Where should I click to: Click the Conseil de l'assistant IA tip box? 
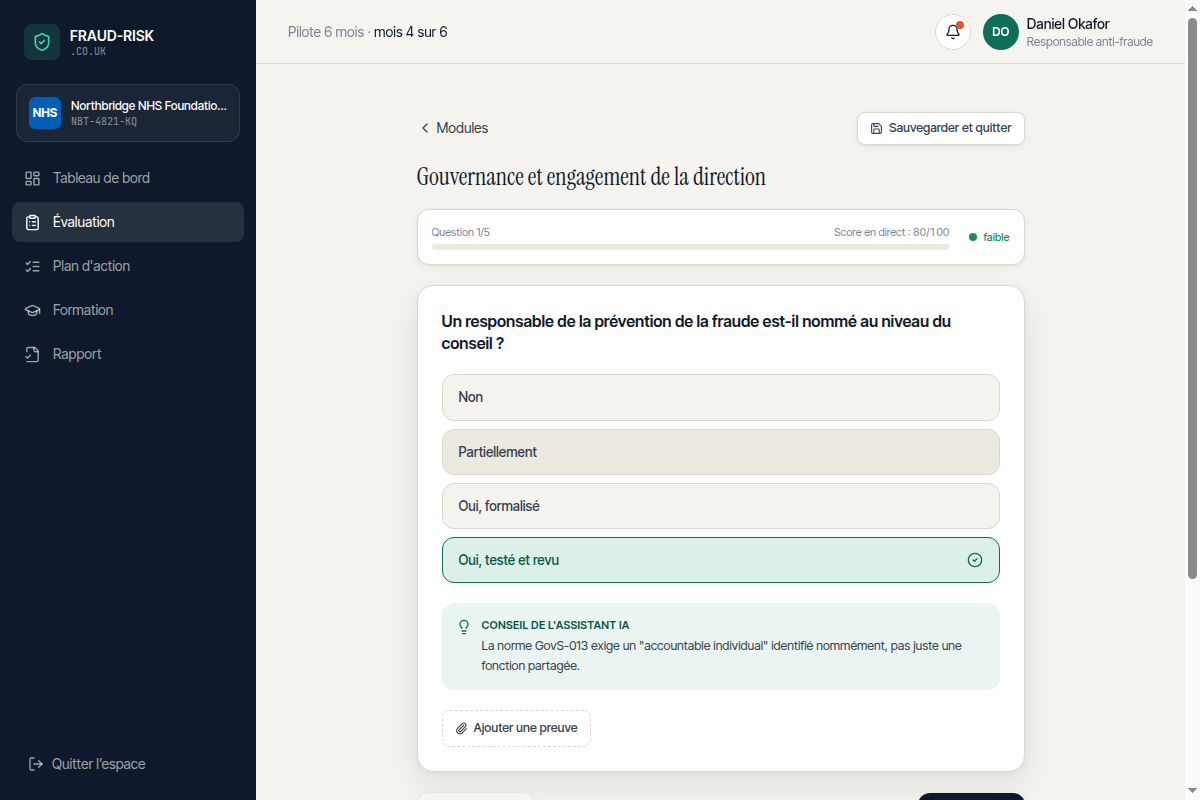point(721,646)
